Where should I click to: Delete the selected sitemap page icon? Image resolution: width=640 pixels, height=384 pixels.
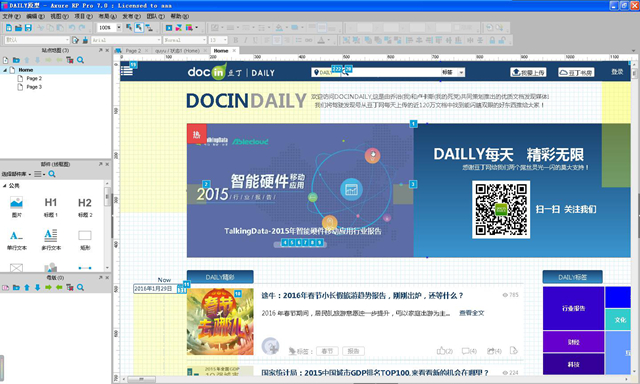click(x=70, y=60)
